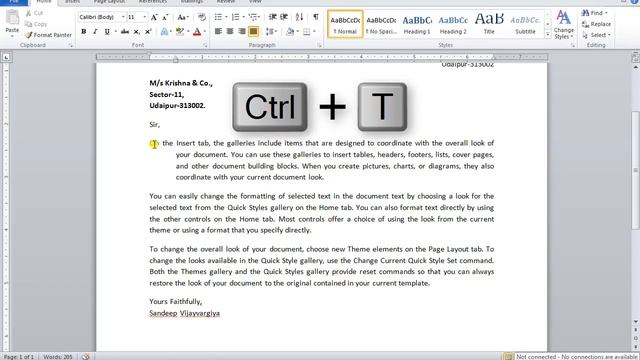Click the Paste clipboard icon
Screen dimensions: 640x360
click(12, 18)
